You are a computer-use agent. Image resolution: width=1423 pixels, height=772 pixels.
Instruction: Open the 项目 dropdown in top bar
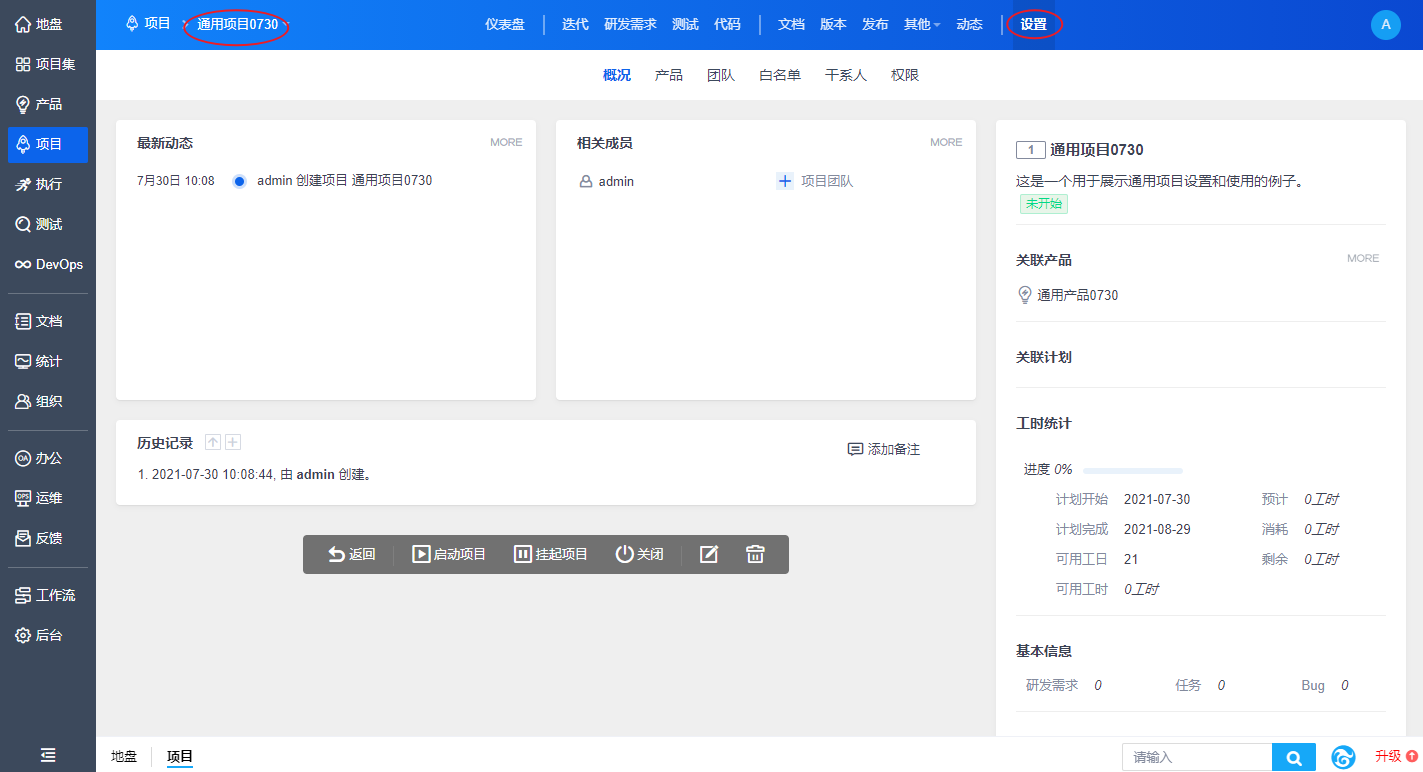coord(156,24)
